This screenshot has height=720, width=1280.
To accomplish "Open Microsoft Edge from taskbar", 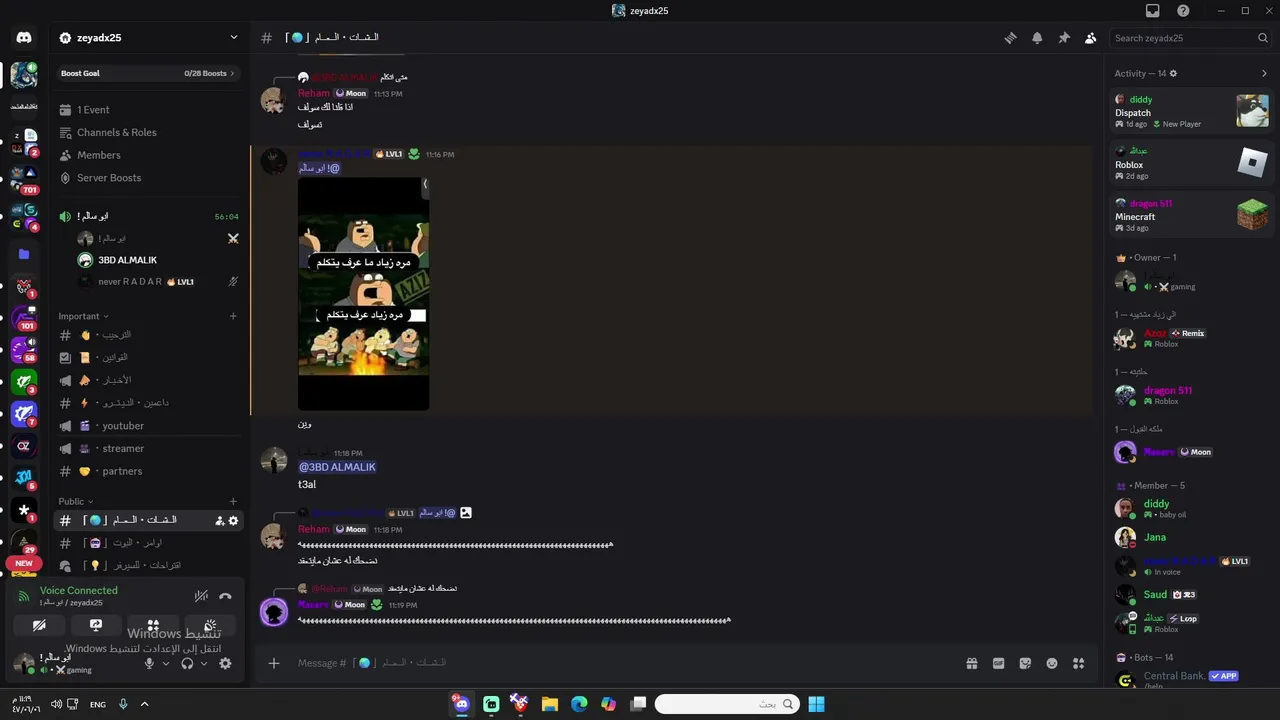I will (579, 704).
